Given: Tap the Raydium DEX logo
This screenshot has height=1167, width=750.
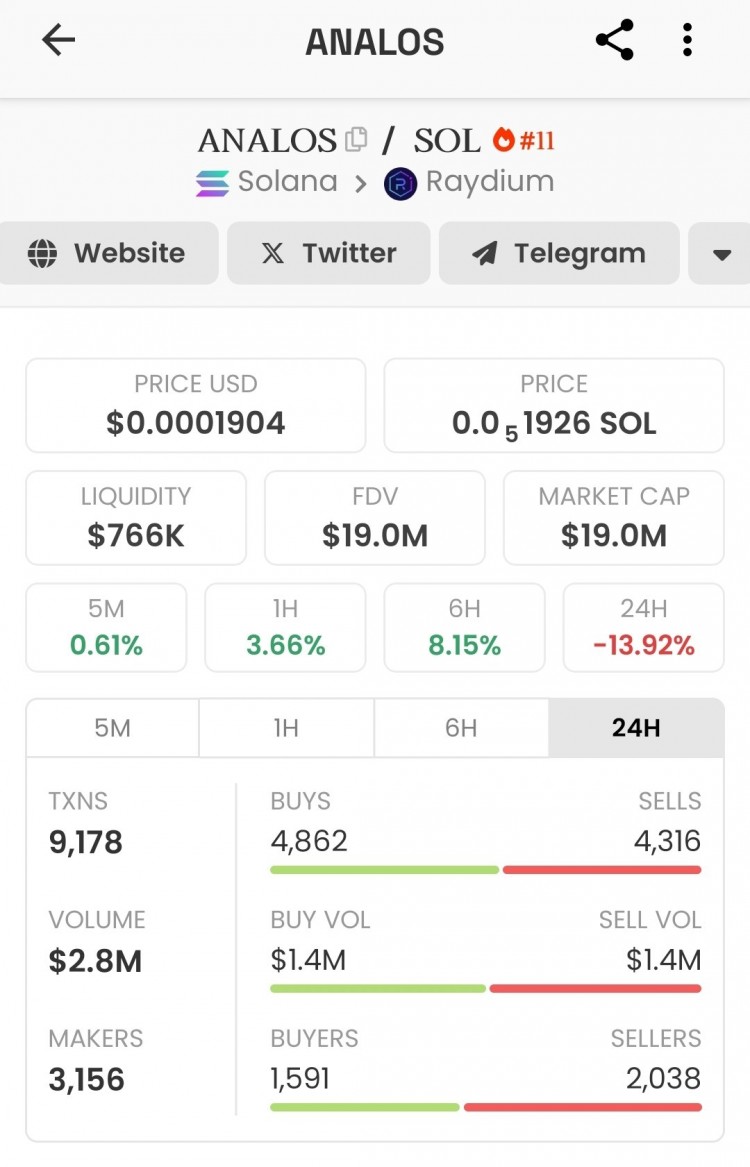Looking at the screenshot, I should 400,184.
